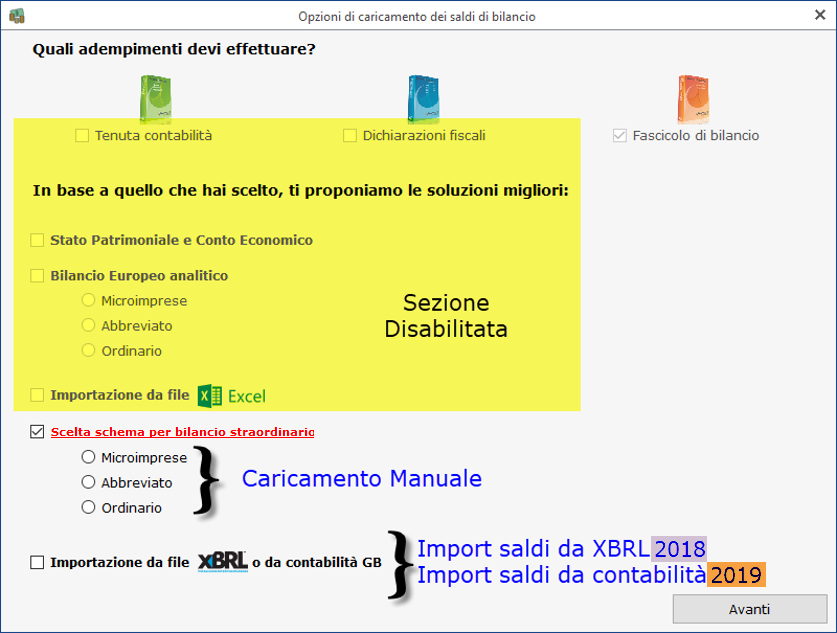The width and height of the screenshot is (837, 633).
Task: Click the app icon in the title bar
Action: click(x=17, y=16)
